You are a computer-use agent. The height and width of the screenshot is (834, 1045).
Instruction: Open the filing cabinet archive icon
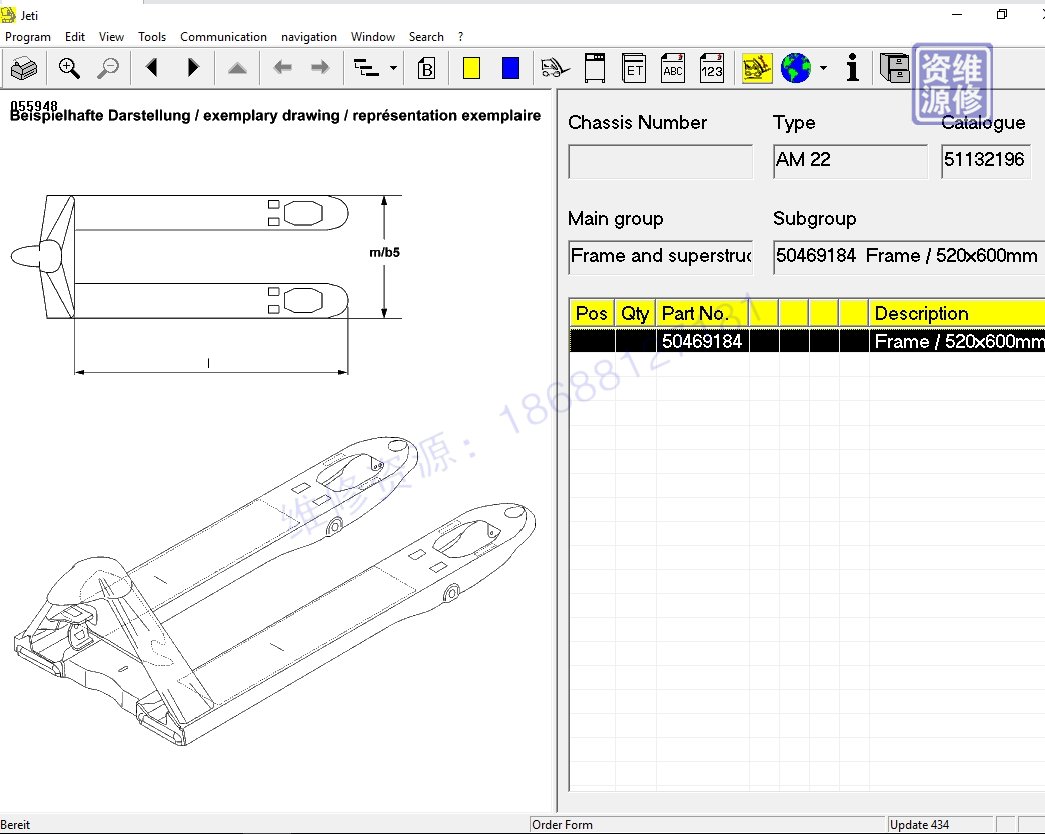pyautogui.click(x=894, y=68)
